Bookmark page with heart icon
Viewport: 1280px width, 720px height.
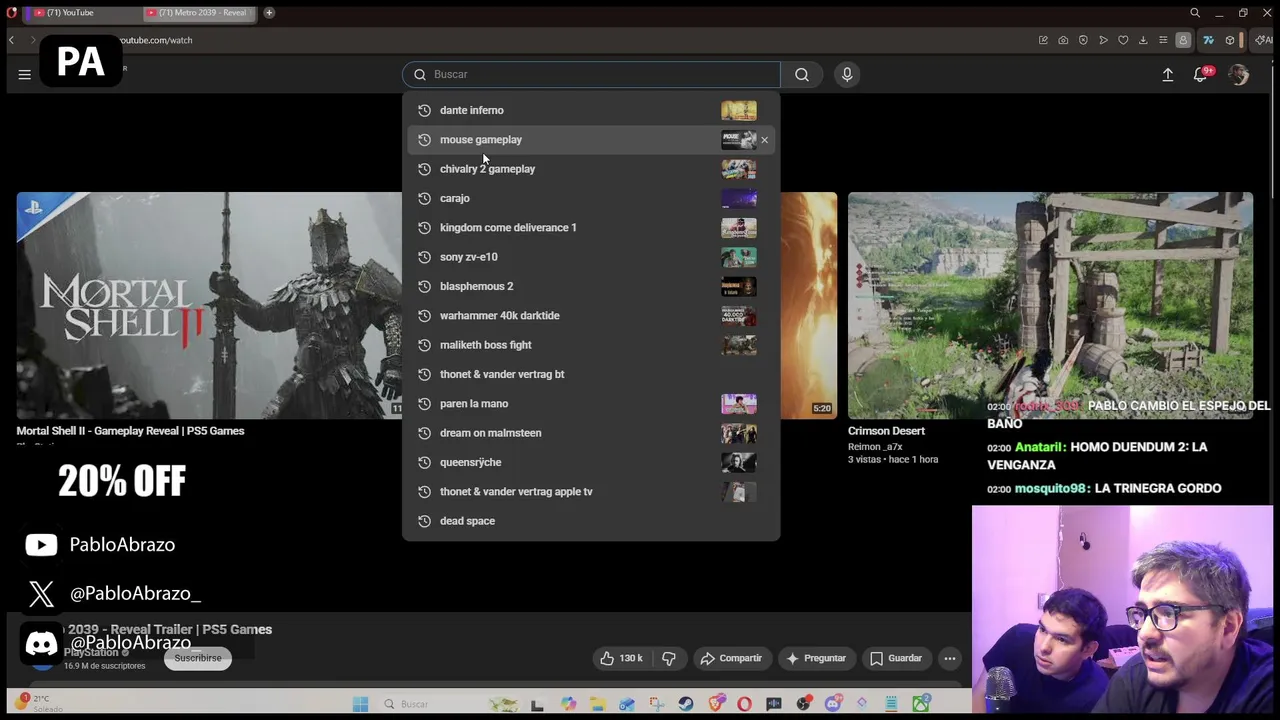1123,40
